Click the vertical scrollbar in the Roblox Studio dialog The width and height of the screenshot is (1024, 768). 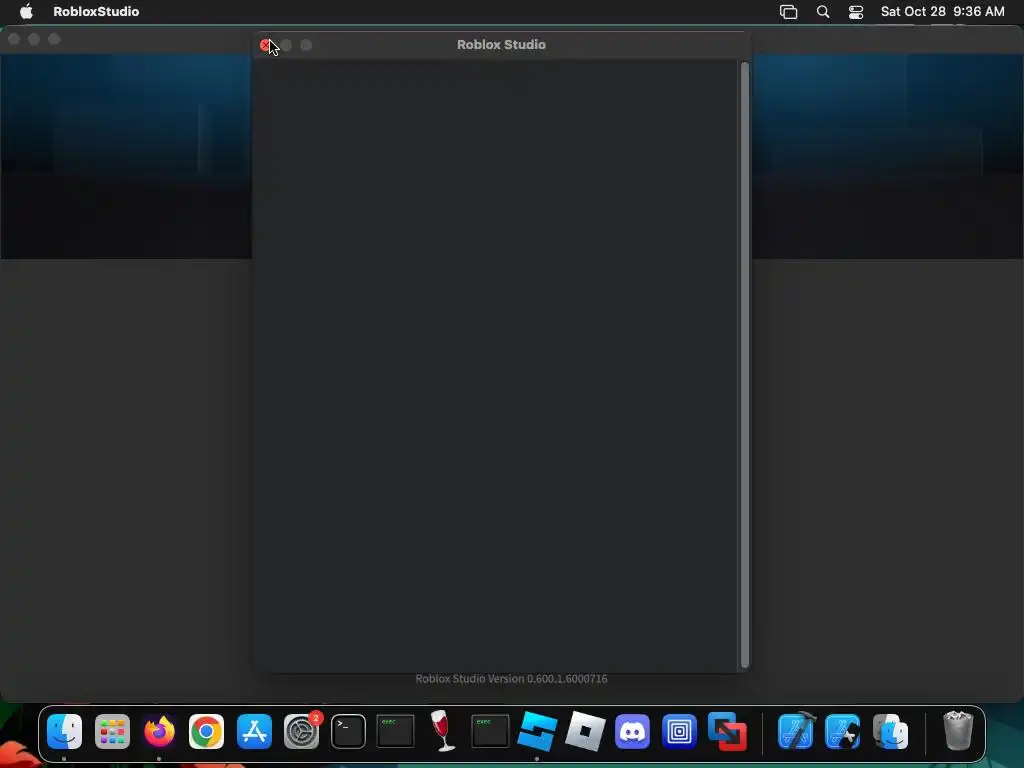pos(744,364)
